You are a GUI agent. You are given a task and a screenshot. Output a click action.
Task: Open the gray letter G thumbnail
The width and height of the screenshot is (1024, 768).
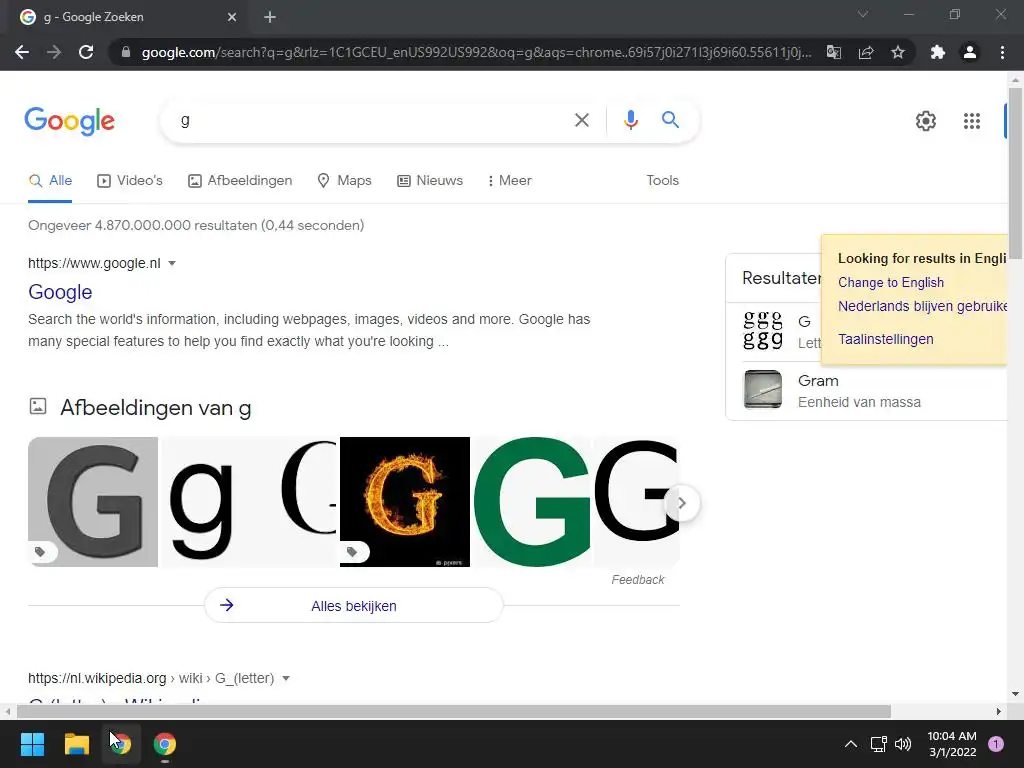point(93,502)
